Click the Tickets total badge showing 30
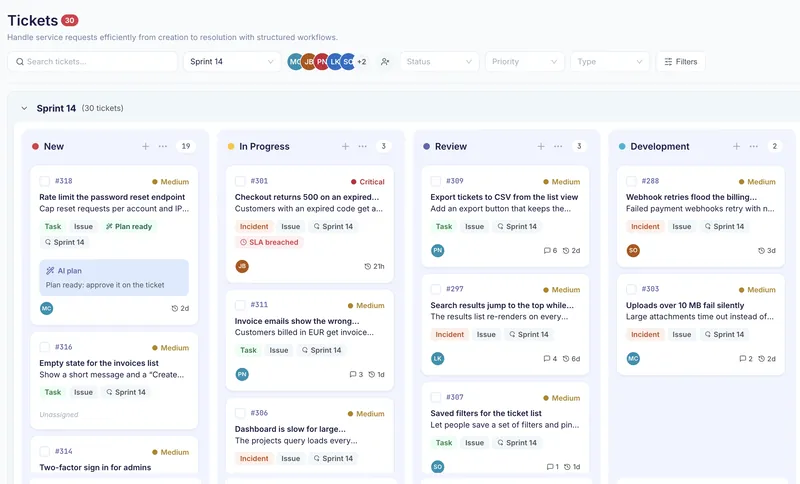The image size is (800, 484). click(x=69, y=20)
